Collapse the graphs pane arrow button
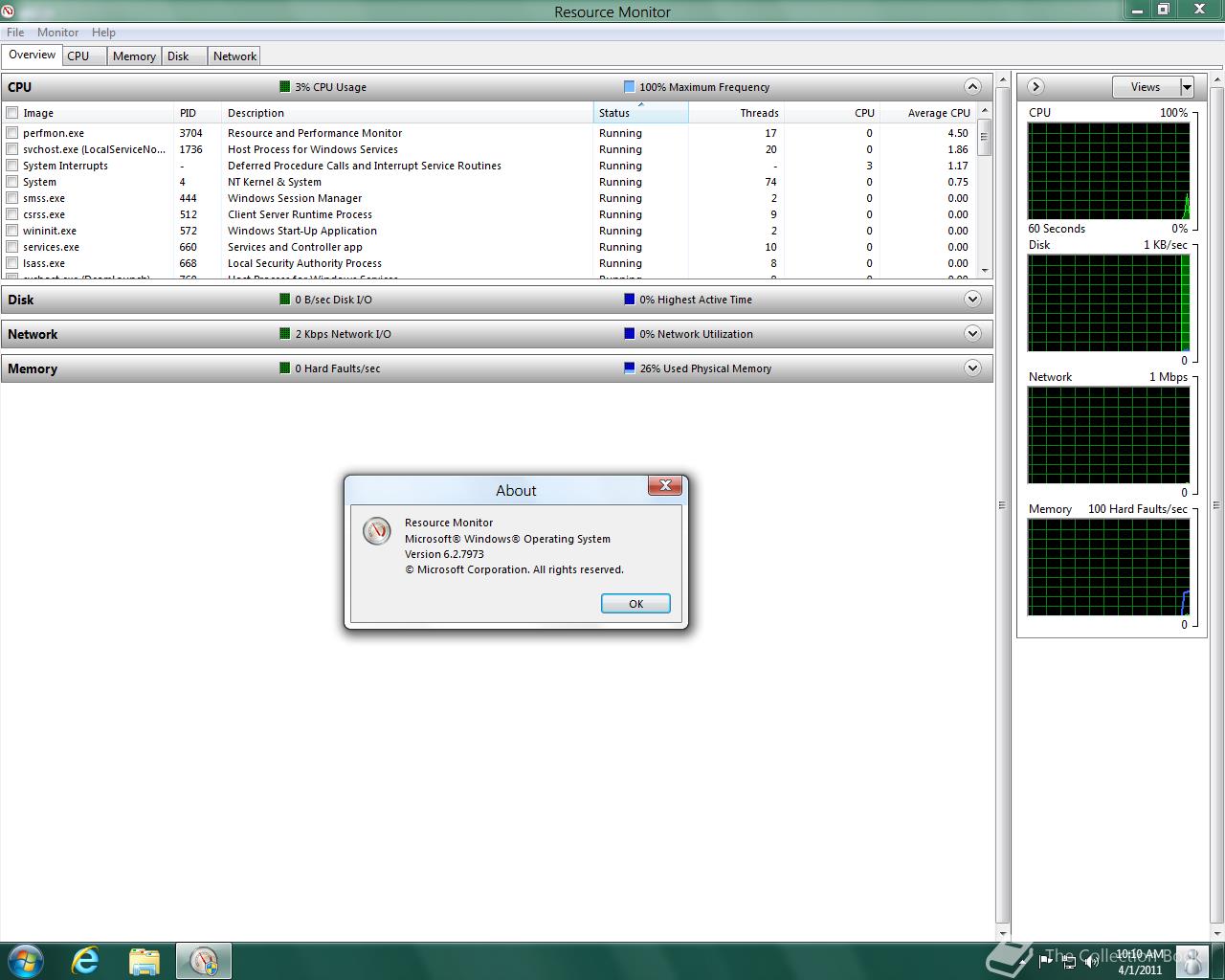 pos(1036,86)
